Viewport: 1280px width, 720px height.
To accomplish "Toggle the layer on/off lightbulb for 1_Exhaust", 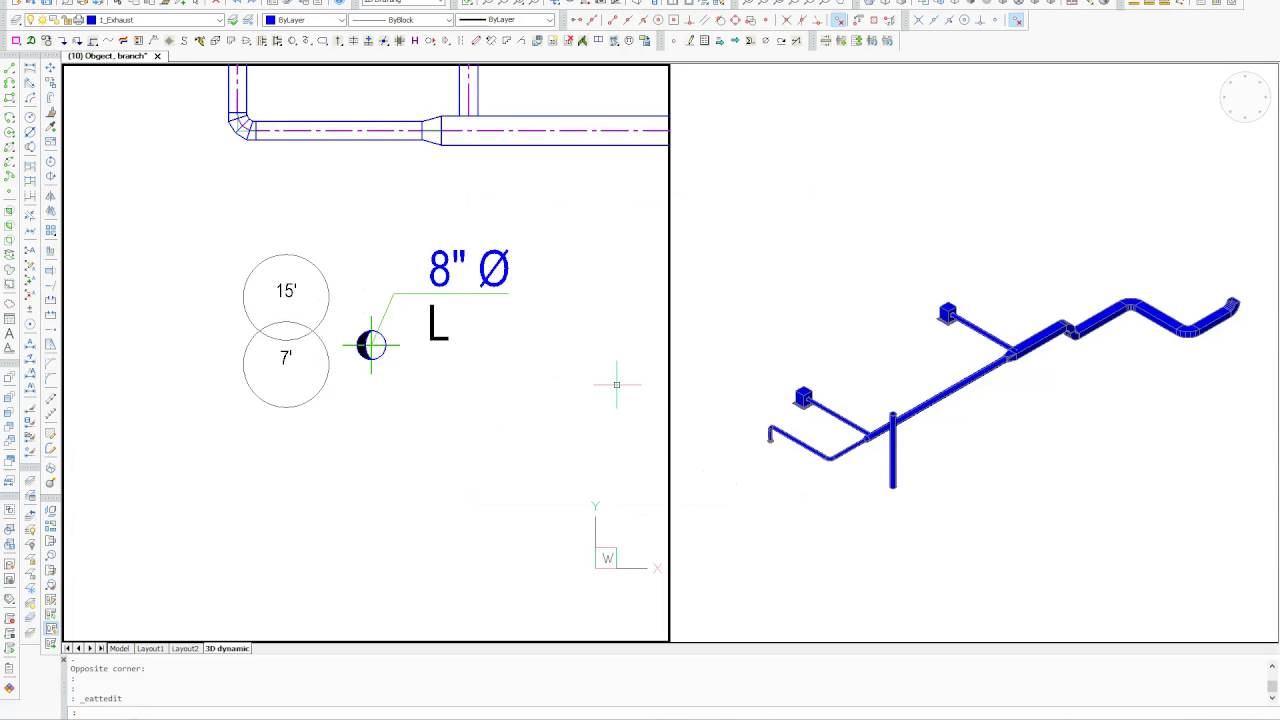I will pyautogui.click(x=31, y=20).
